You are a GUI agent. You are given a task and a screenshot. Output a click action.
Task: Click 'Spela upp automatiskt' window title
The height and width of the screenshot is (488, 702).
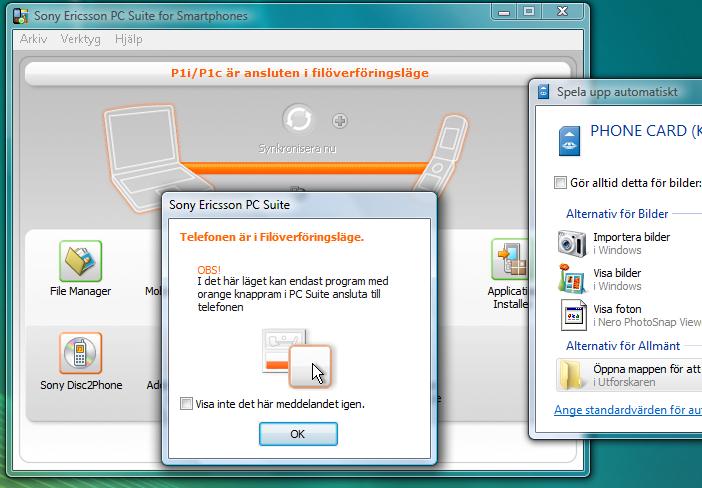point(617,92)
